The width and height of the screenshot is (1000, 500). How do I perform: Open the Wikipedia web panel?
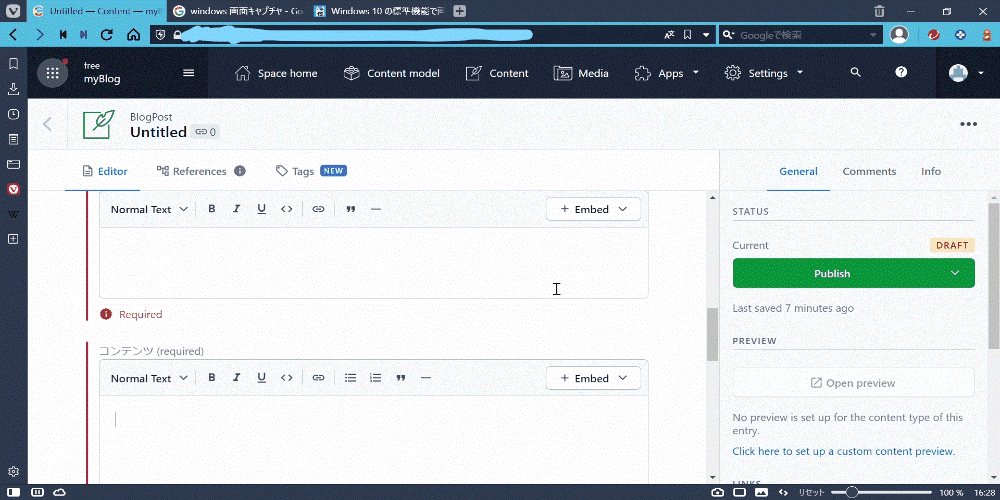click(x=13, y=214)
